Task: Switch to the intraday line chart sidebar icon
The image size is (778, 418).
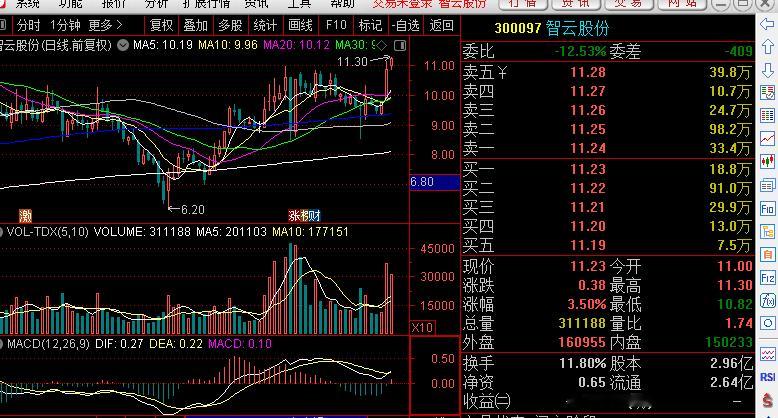Action: pyautogui.click(x=767, y=139)
